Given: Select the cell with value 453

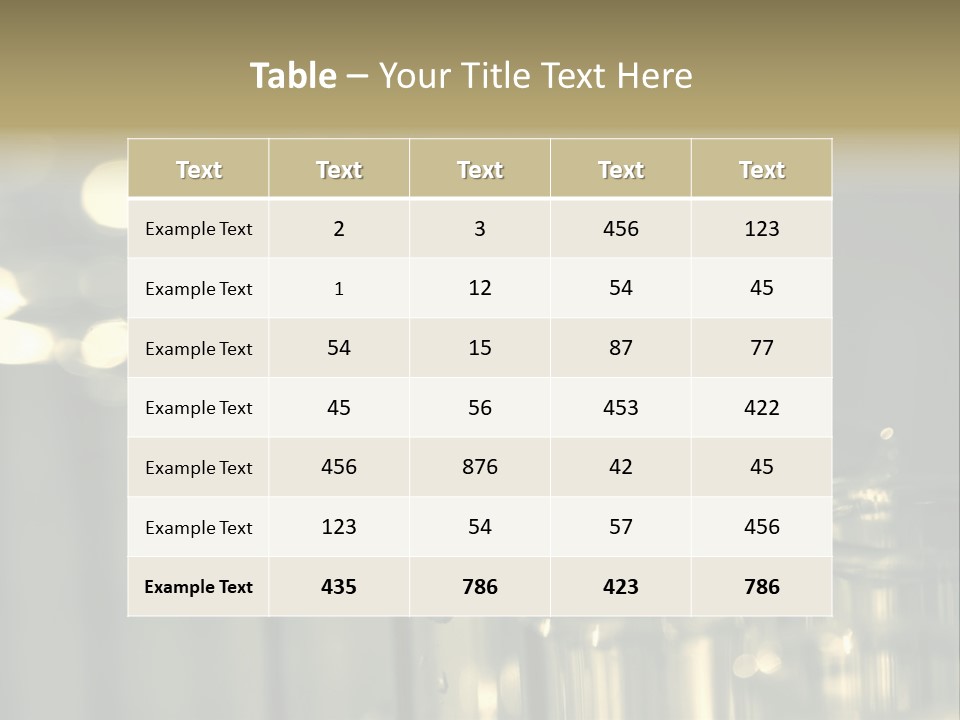Looking at the screenshot, I should 621,407.
